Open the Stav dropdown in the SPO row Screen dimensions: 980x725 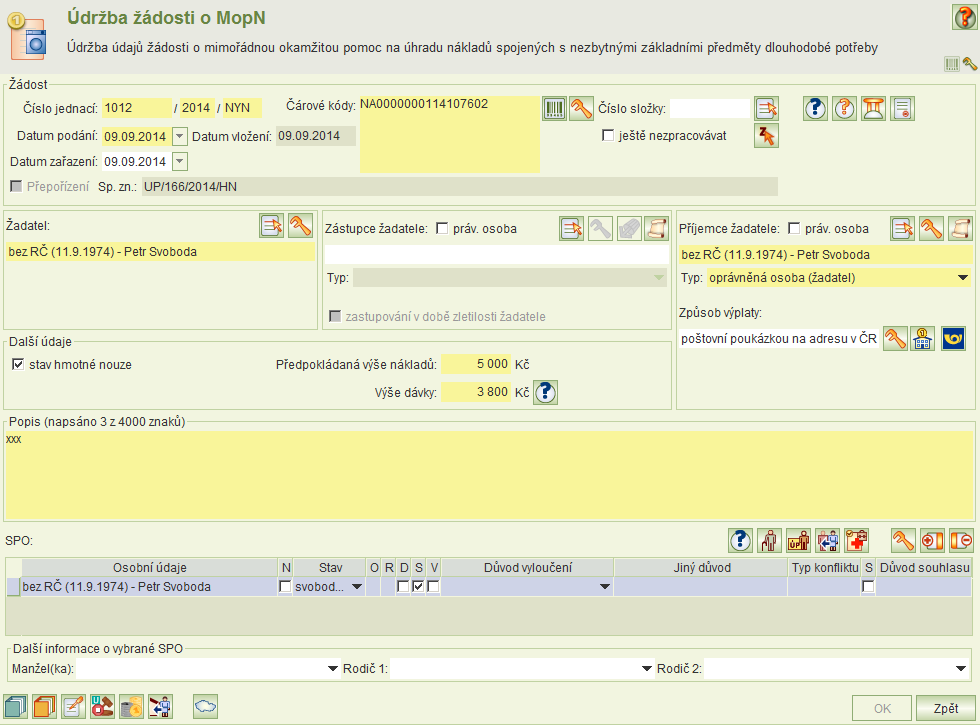pos(357,586)
